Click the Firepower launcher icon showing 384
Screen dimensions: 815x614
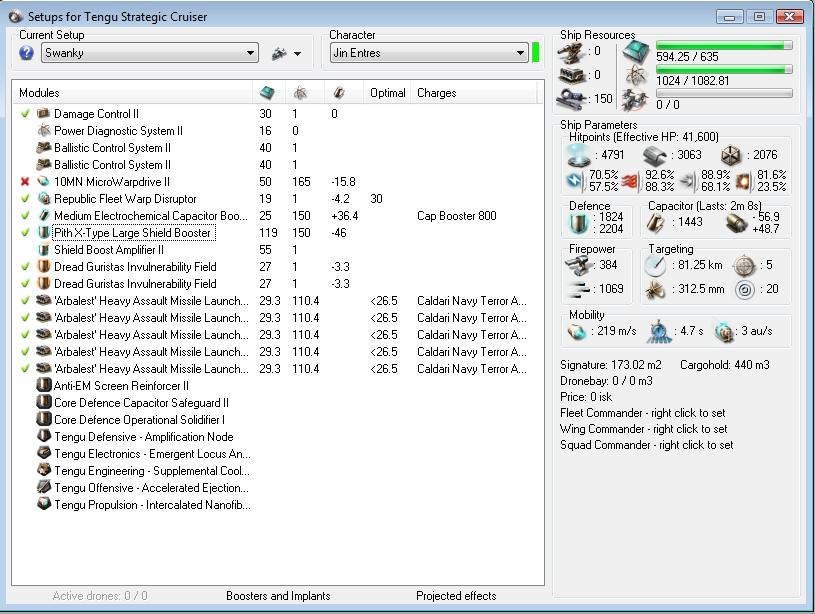point(579,265)
